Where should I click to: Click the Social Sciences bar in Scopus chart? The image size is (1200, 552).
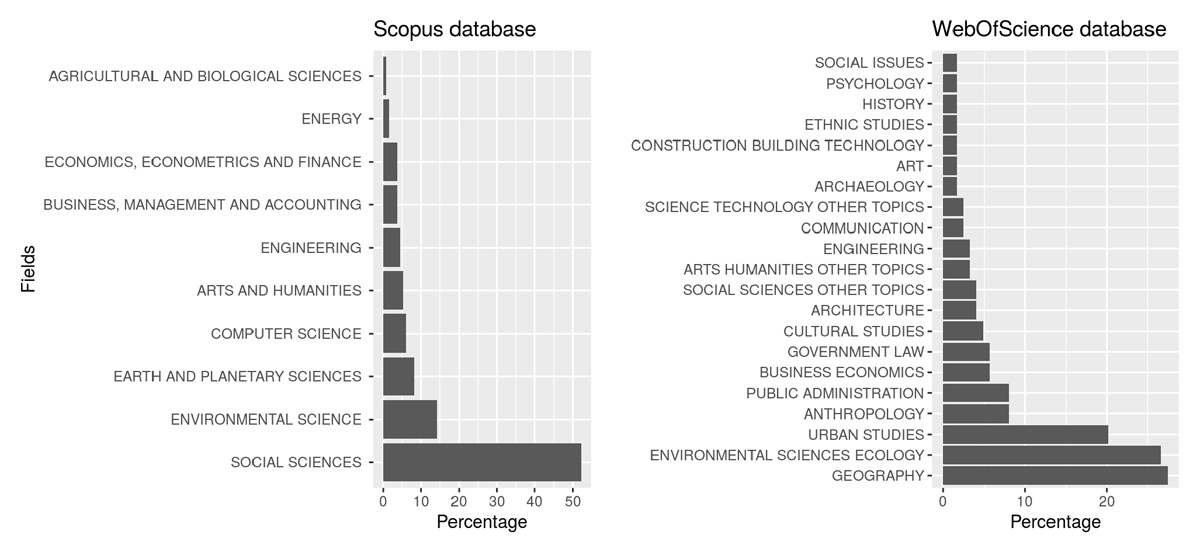481,462
